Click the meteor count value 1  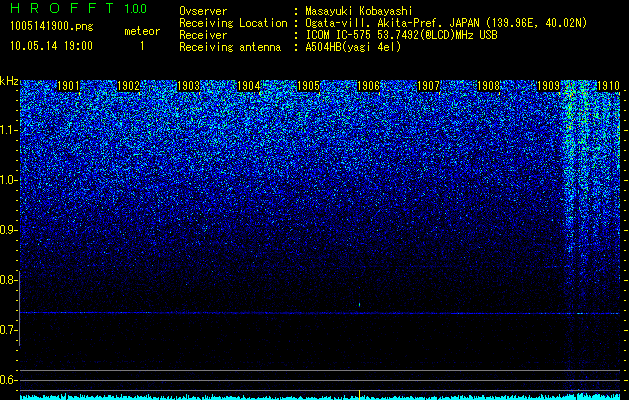pyautogui.click(x=142, y=46)
